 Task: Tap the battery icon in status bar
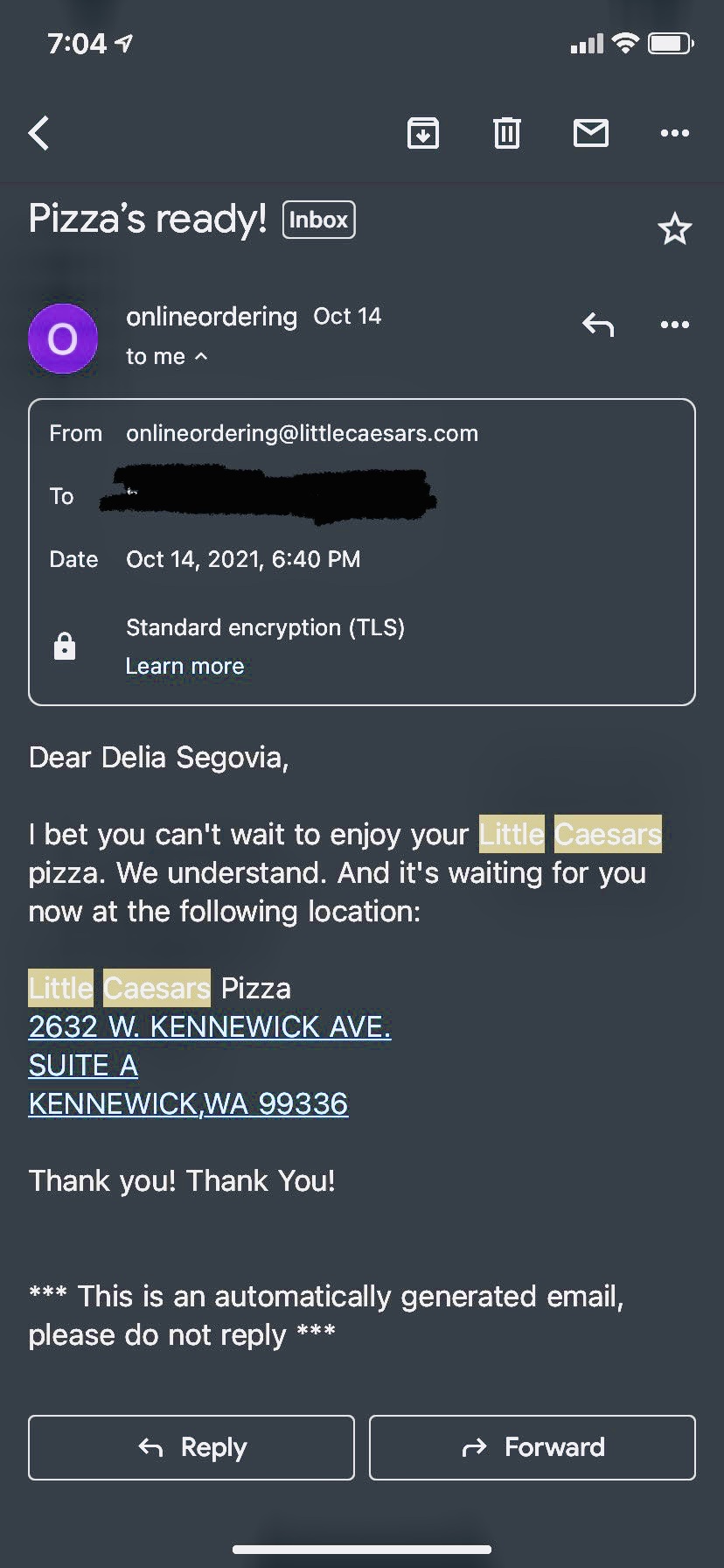coord(670,43)
